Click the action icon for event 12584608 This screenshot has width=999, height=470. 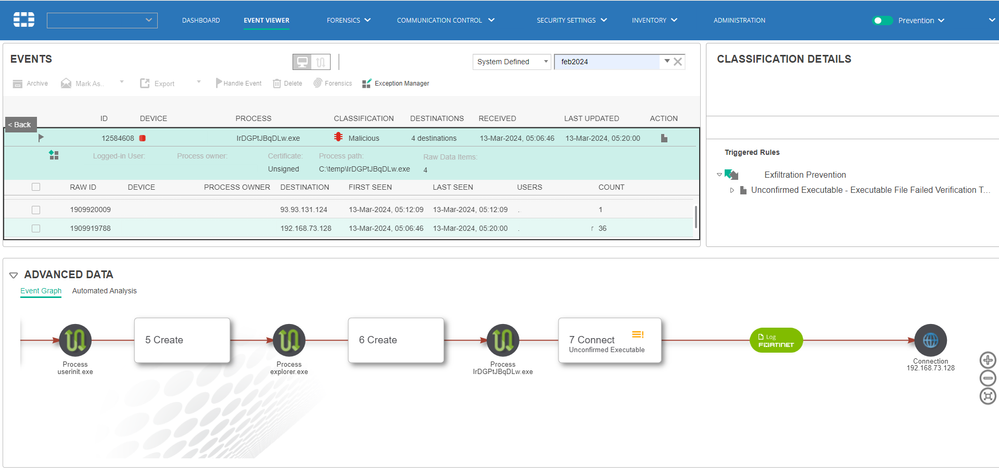pyautogui.click(x=664, y=138)
